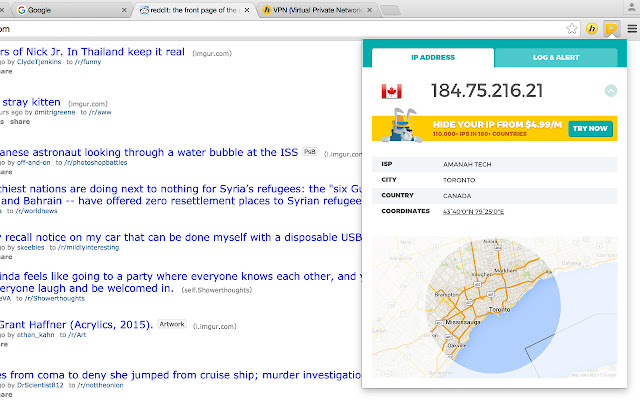Click the TORONTO city value

[459, 180]
